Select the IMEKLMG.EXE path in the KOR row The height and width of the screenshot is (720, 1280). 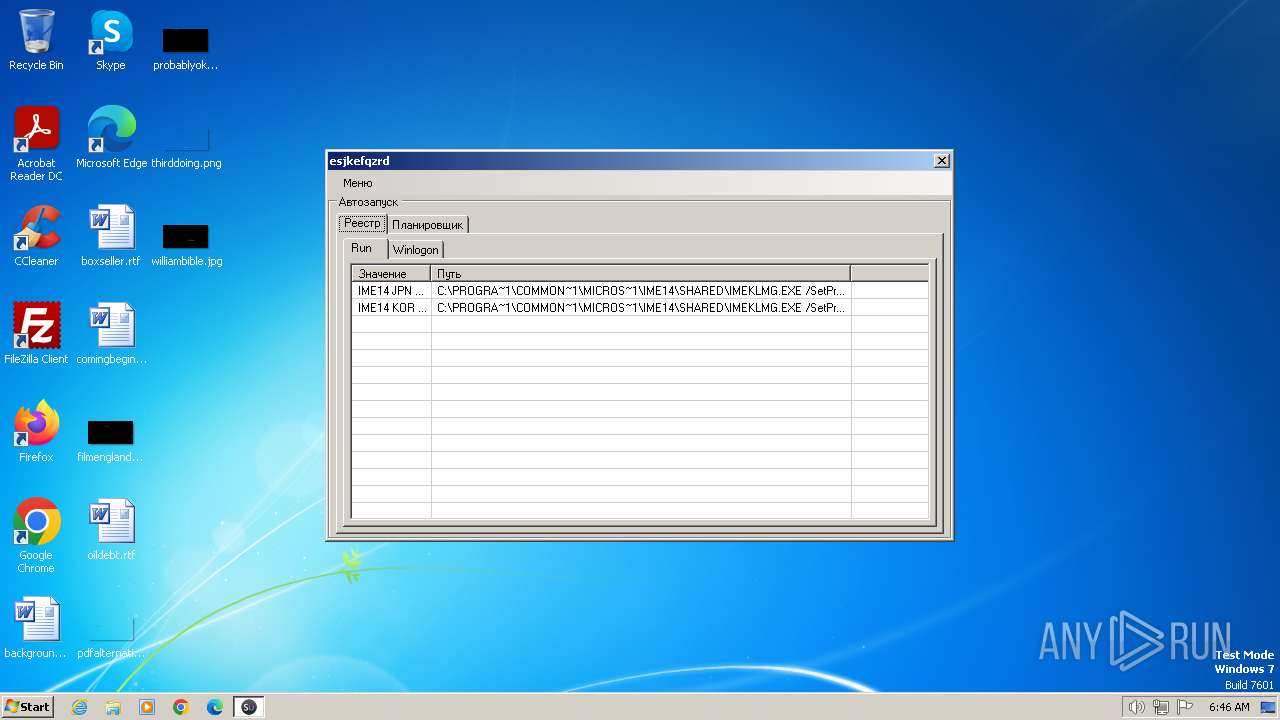(641, 308)
